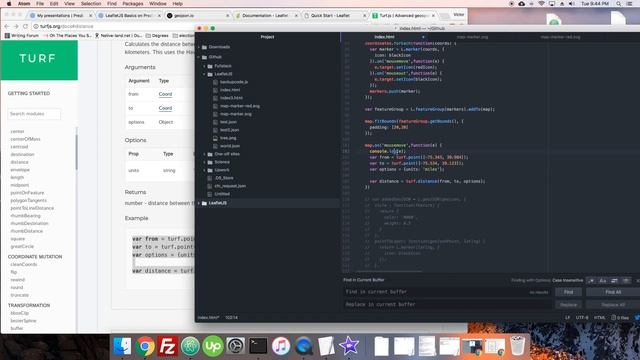The width and height of the screenshot is (640, 360).
Task: Launch iTunes from the Dock
Action: click(281, 346)
